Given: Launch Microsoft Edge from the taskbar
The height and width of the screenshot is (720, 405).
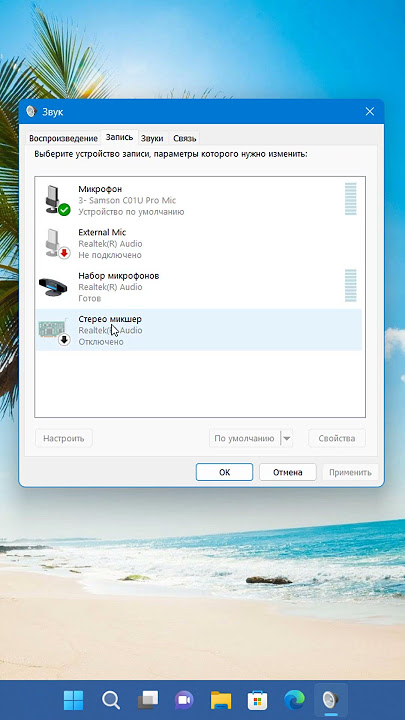Looking at the screenshot, I should (x=294, y=700).
